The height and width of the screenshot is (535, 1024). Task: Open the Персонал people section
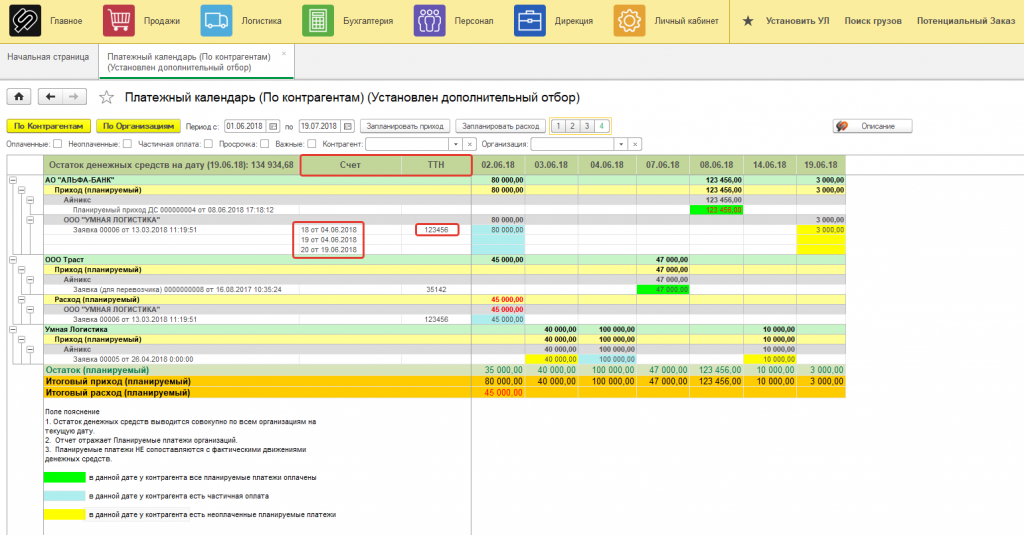click(429, 20)
